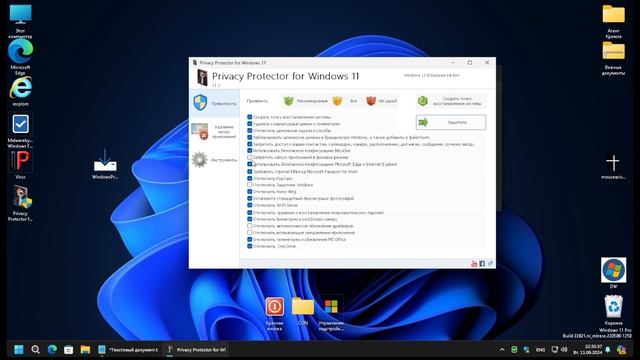This screenshot has width=640, height=360.
Task: Select the Virus desktop icon
Action: tap(20, 165)
